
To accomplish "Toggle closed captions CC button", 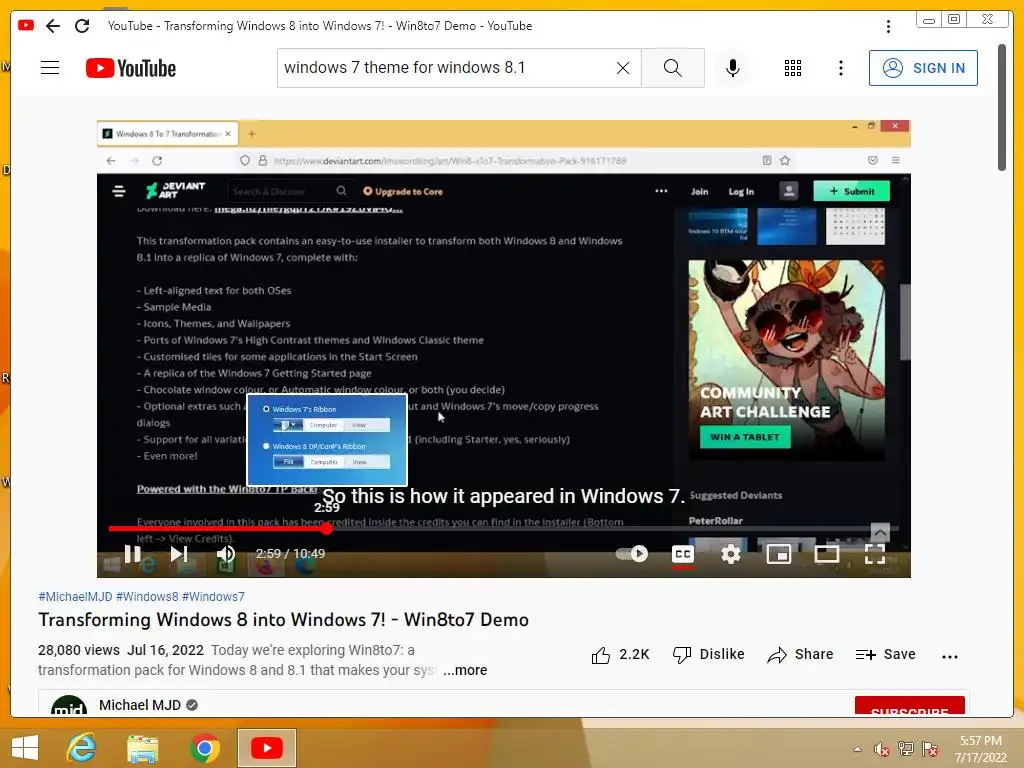I will [x=683, y=554].
